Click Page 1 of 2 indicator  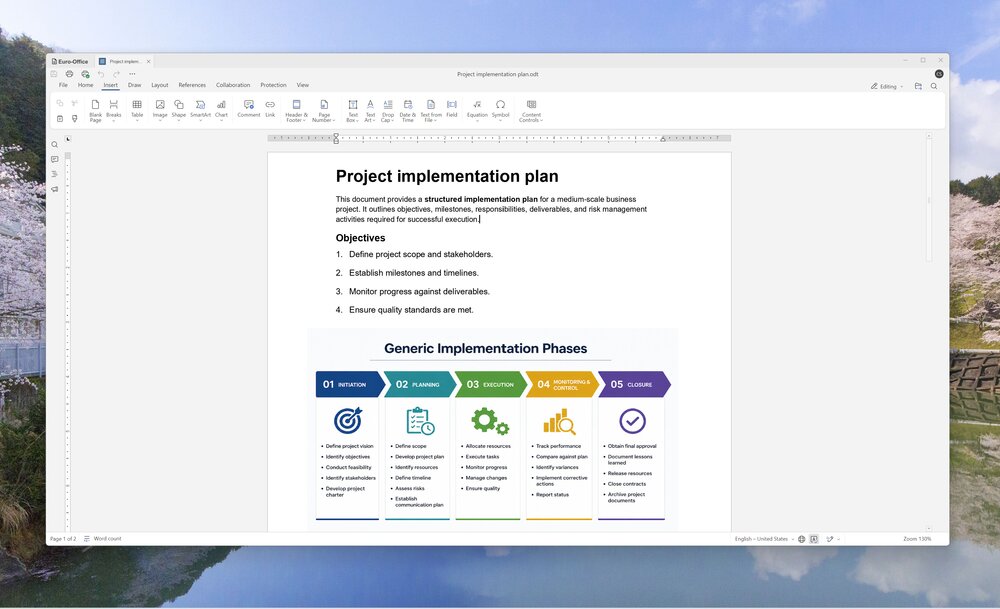point(63,539)
